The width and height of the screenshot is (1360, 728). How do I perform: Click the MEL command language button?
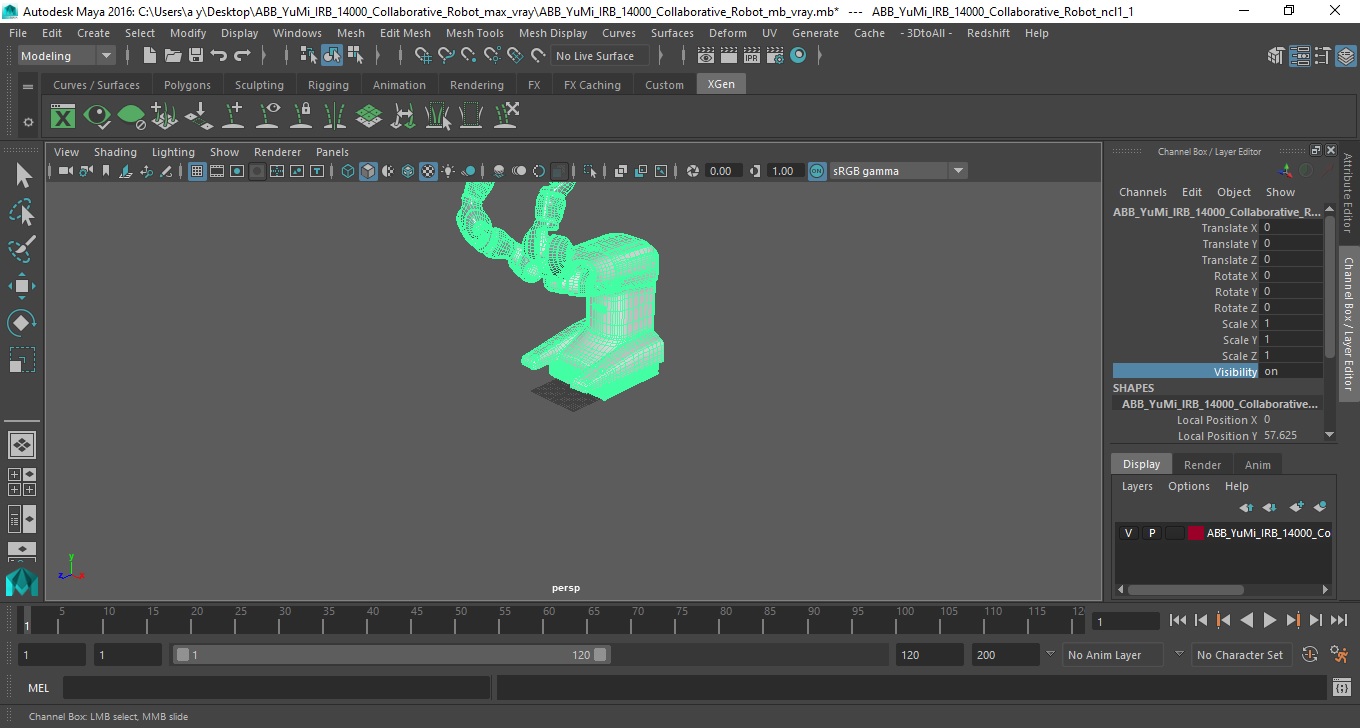coord(39,688)
